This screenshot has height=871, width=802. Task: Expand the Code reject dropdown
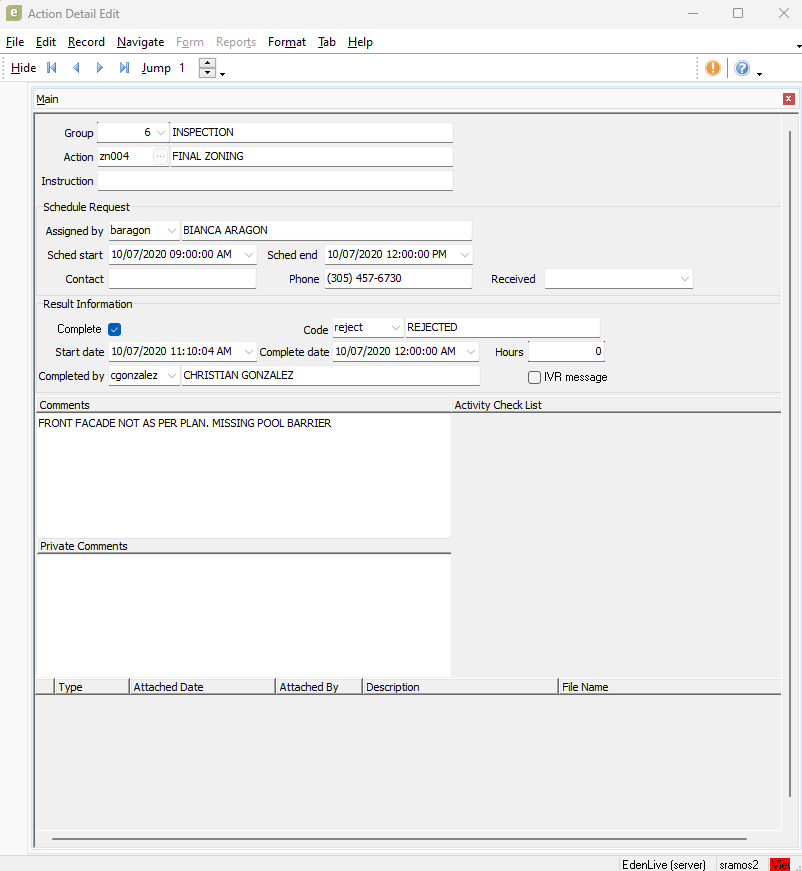pos(395,328)
